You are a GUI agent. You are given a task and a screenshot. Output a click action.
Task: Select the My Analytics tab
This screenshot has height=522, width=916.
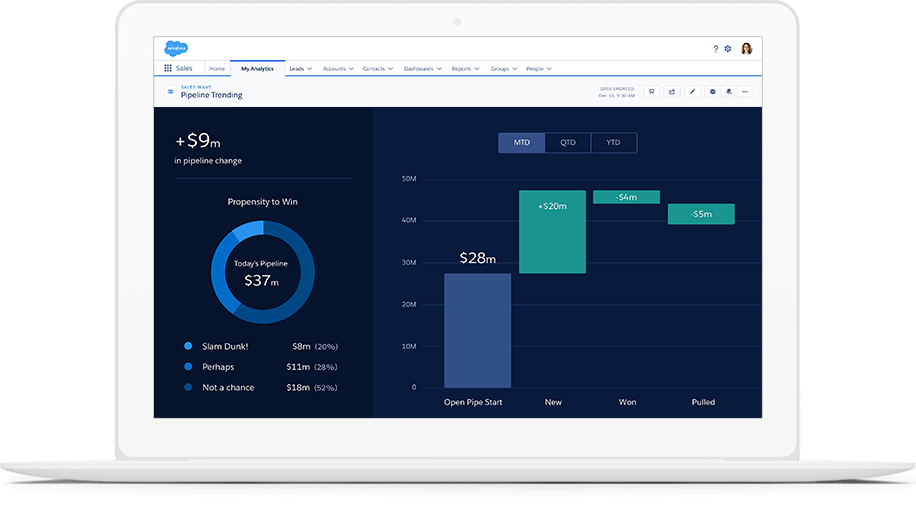click(x=257, y=69)
